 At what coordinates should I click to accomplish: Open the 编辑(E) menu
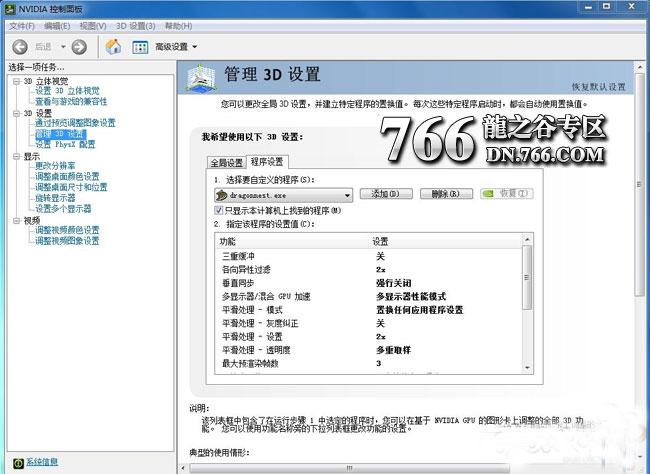click(x=57, y=26)
